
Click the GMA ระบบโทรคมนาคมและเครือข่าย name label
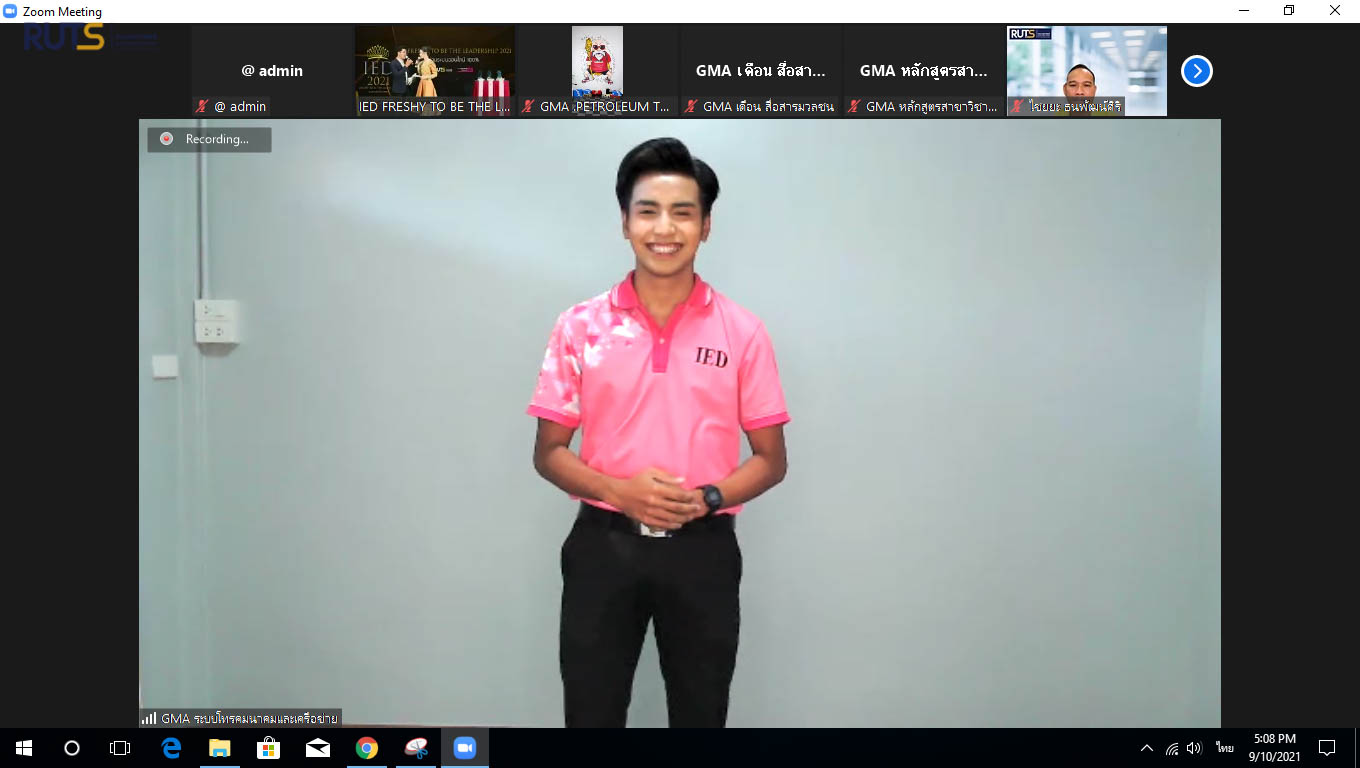point(249,718)
